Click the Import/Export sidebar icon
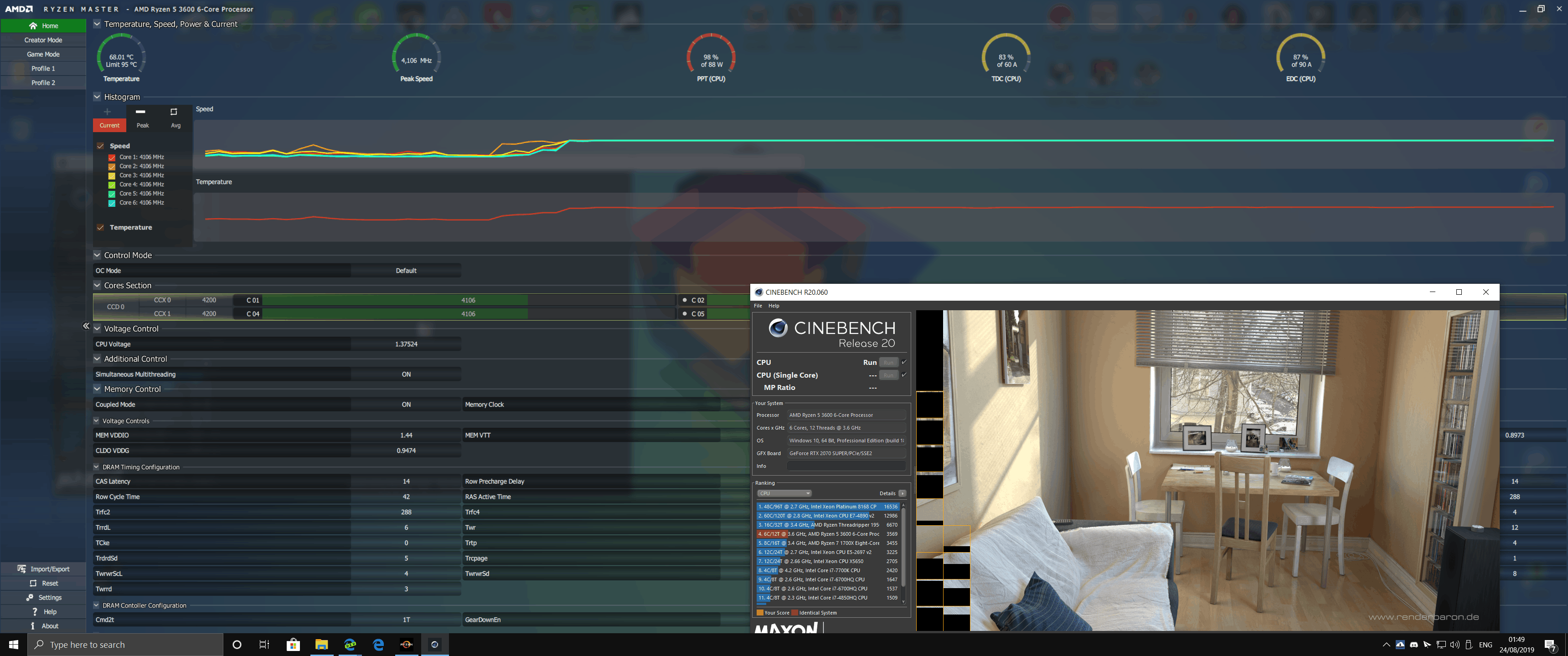The width and height of the screenshot is (1568, 656). [x=22, y=569]
